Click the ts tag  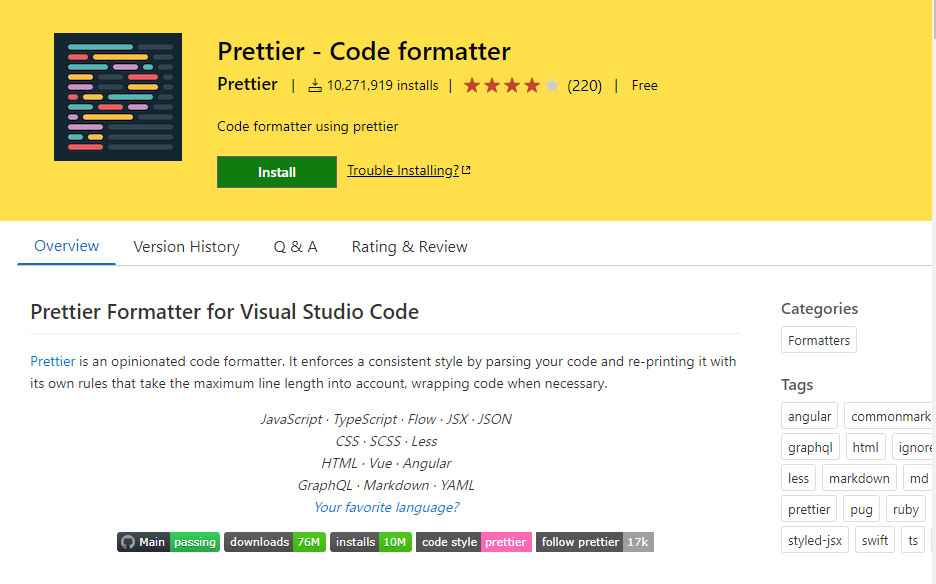913,540
